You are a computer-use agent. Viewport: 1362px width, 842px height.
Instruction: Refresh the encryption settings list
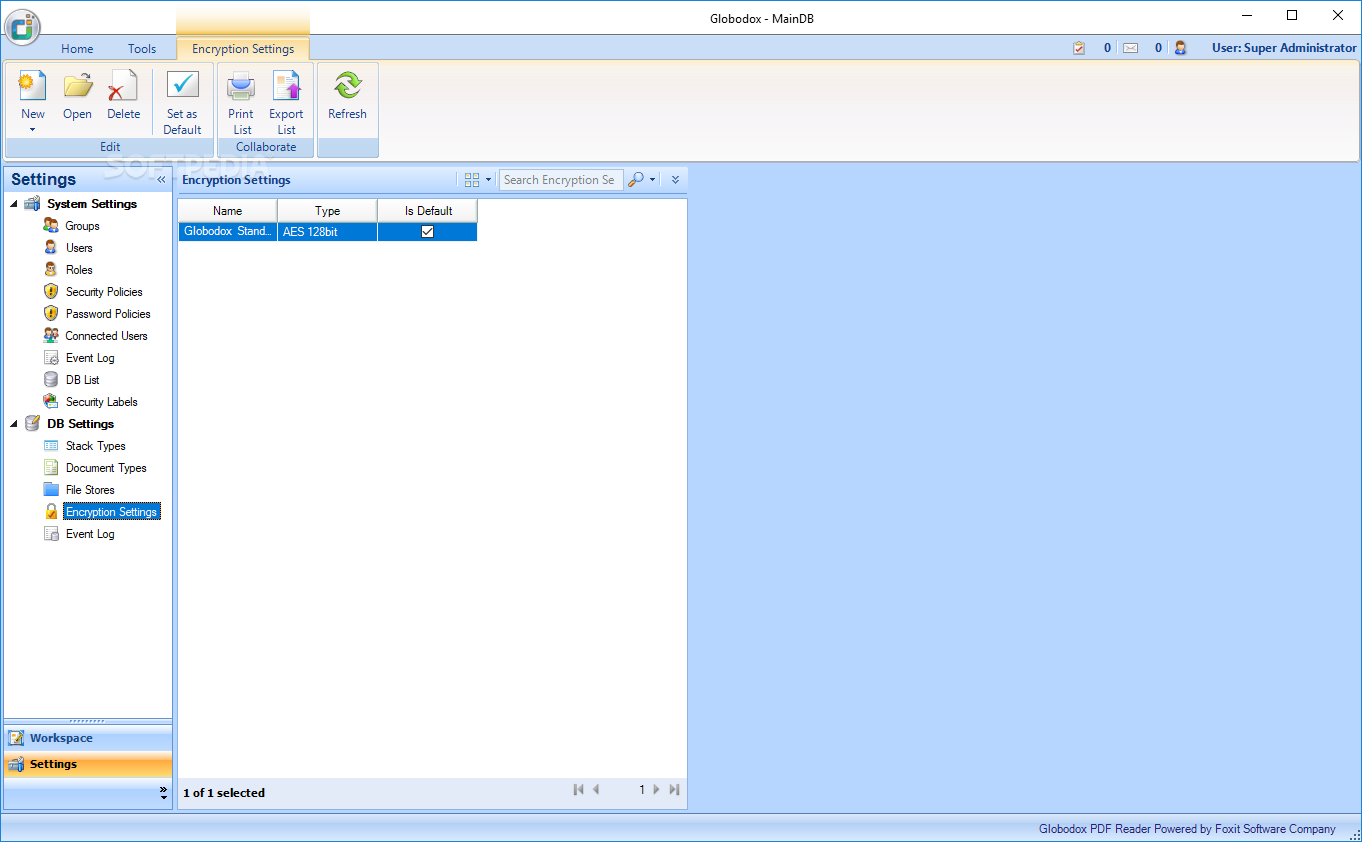pyautogui.click(x=347, y=95)
